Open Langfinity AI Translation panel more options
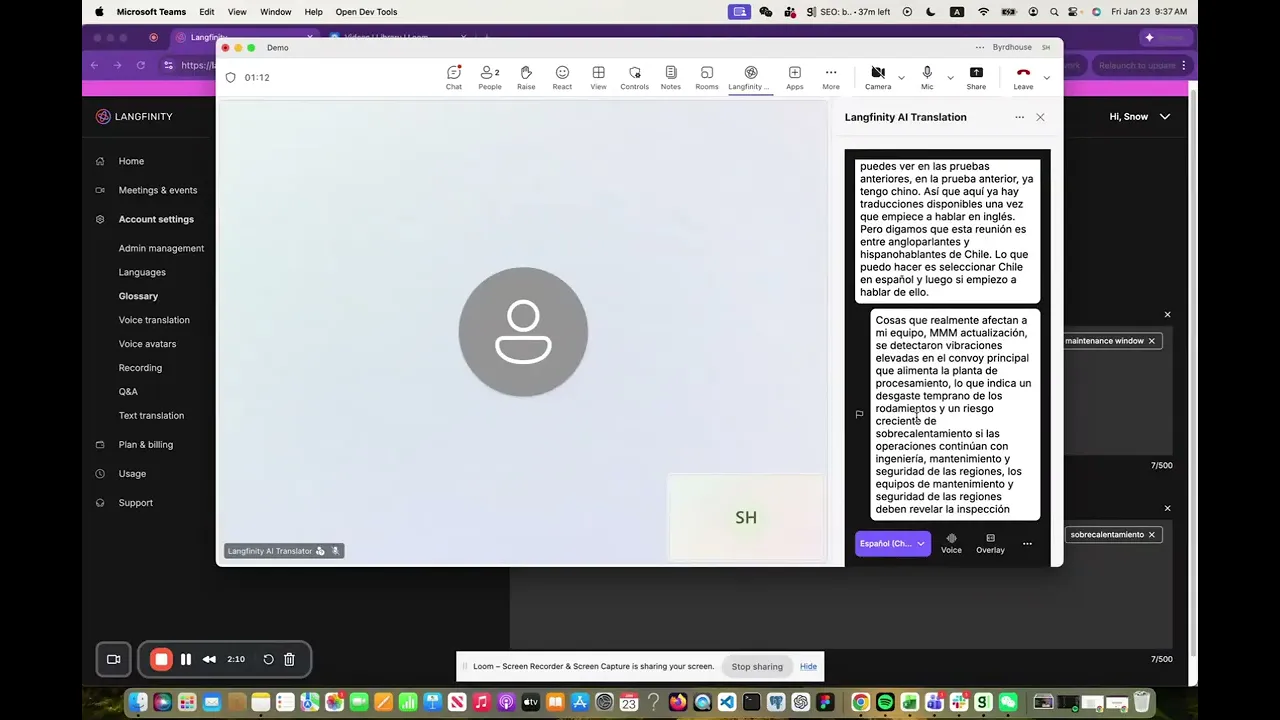The image size is (1280, 720). point(1019,117)
